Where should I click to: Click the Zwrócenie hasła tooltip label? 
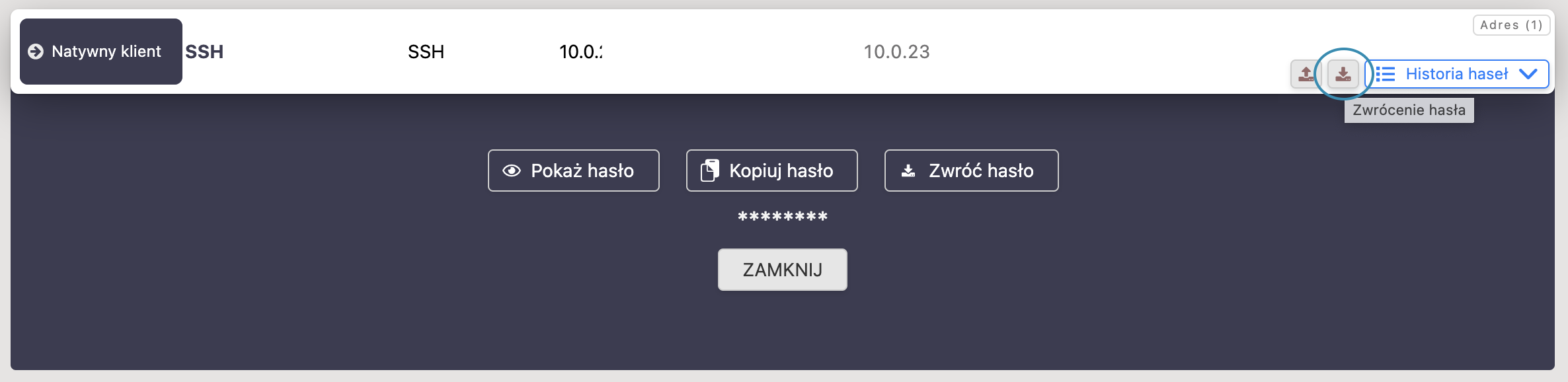click(1409, 110)
